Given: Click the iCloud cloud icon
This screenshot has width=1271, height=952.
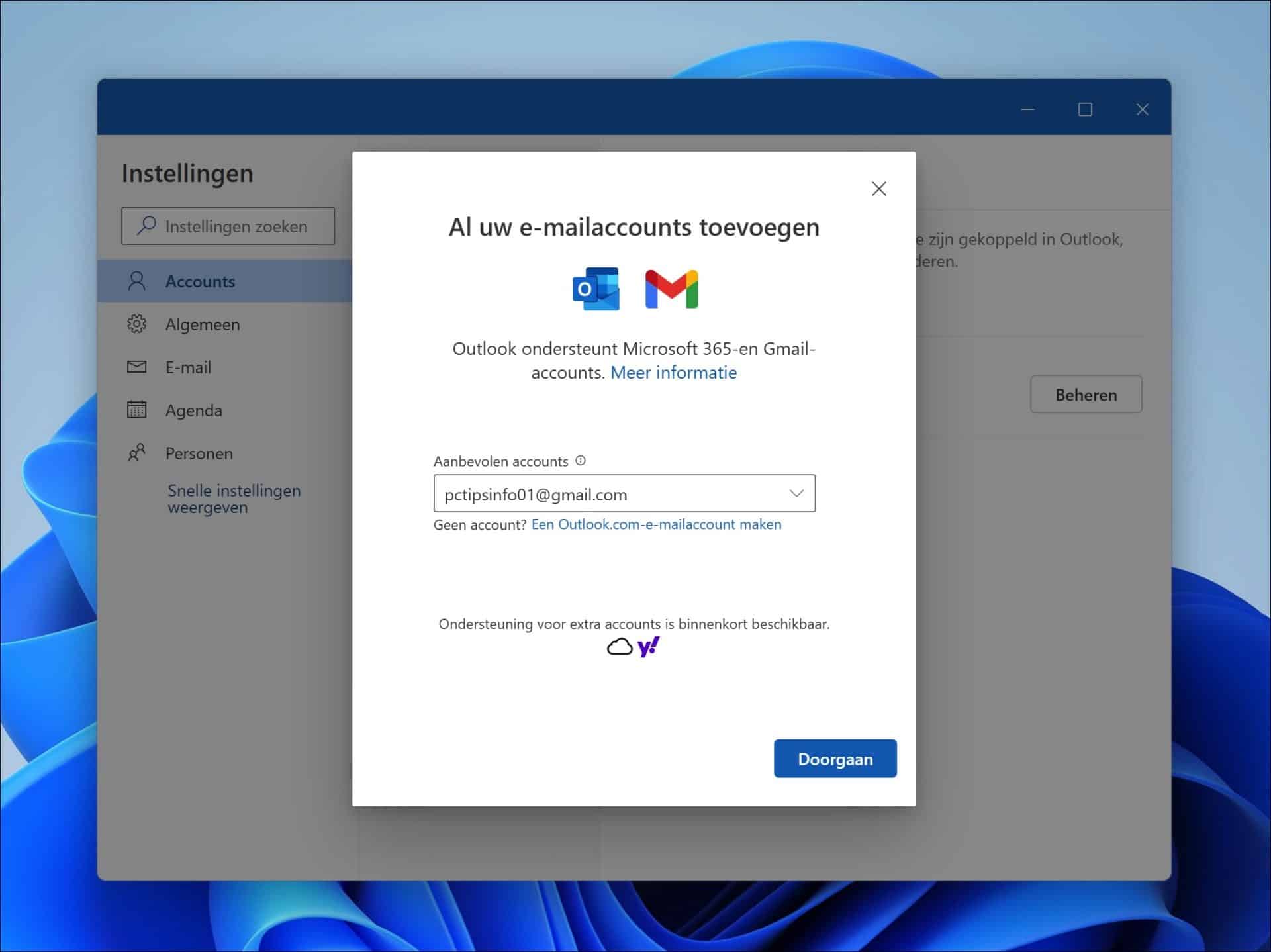Looking at the screenshot, I should 619,645.
